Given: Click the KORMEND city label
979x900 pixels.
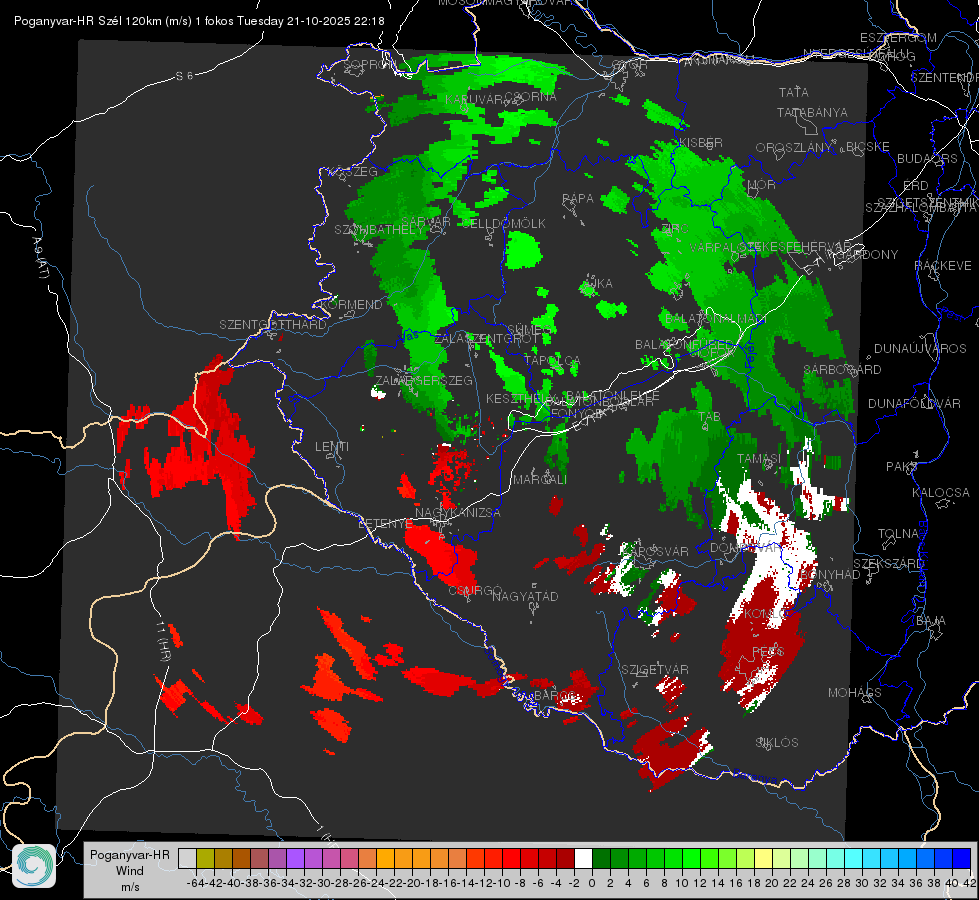Looking at the screenshot, I should click(351, 305).
